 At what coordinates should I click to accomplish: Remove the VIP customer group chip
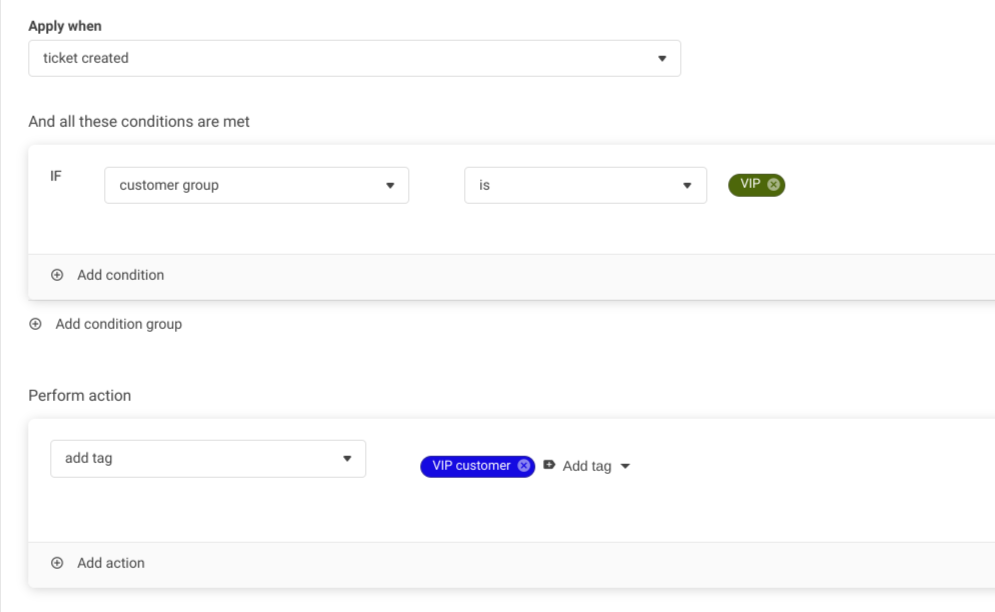774,184
